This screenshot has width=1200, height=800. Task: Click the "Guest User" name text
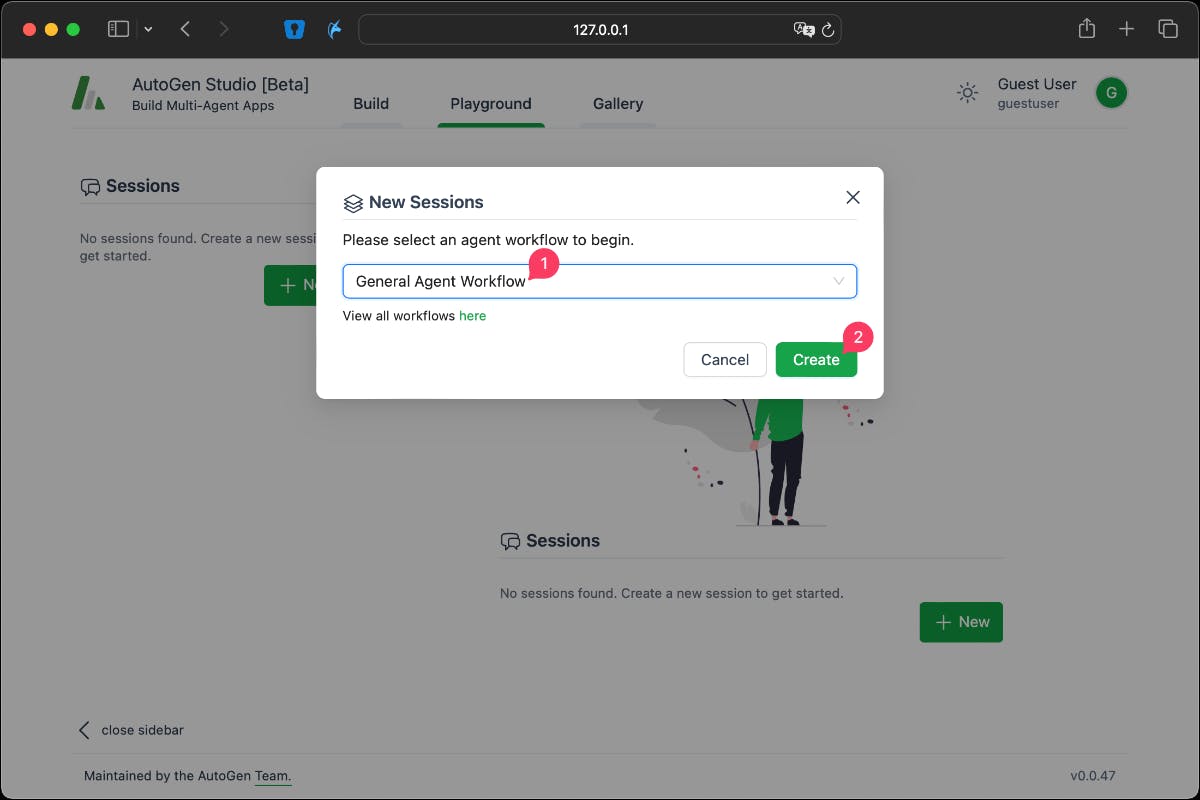pyautogui.click(x=1037, y=84)
